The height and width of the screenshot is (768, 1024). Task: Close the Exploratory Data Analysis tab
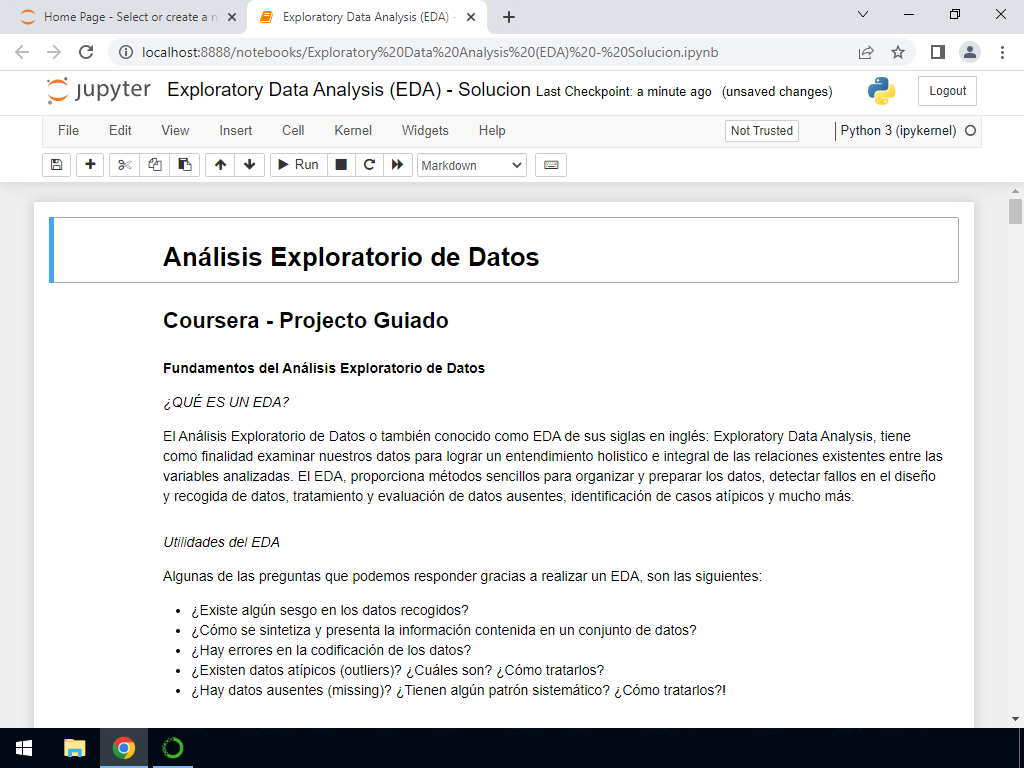click(471, 18)
